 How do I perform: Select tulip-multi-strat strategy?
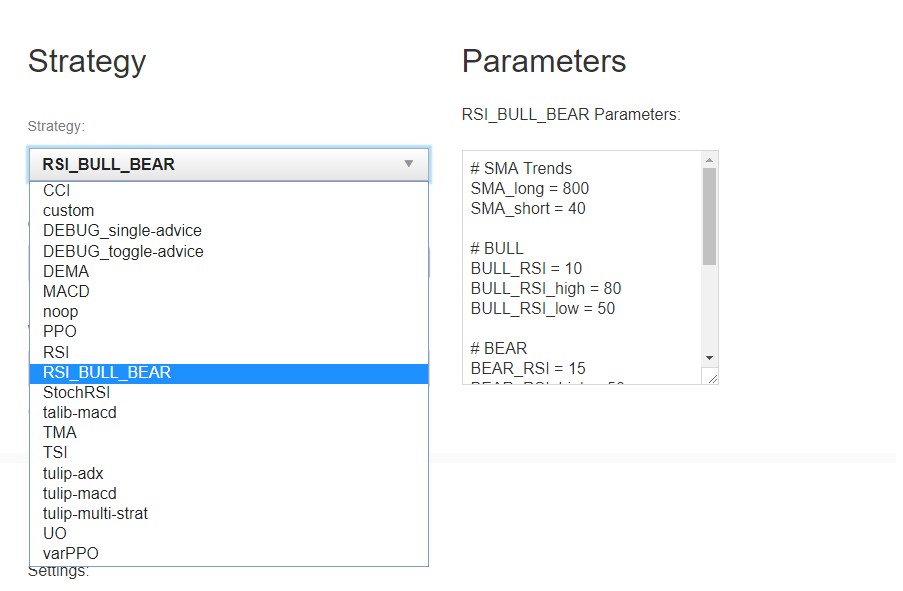95,513
